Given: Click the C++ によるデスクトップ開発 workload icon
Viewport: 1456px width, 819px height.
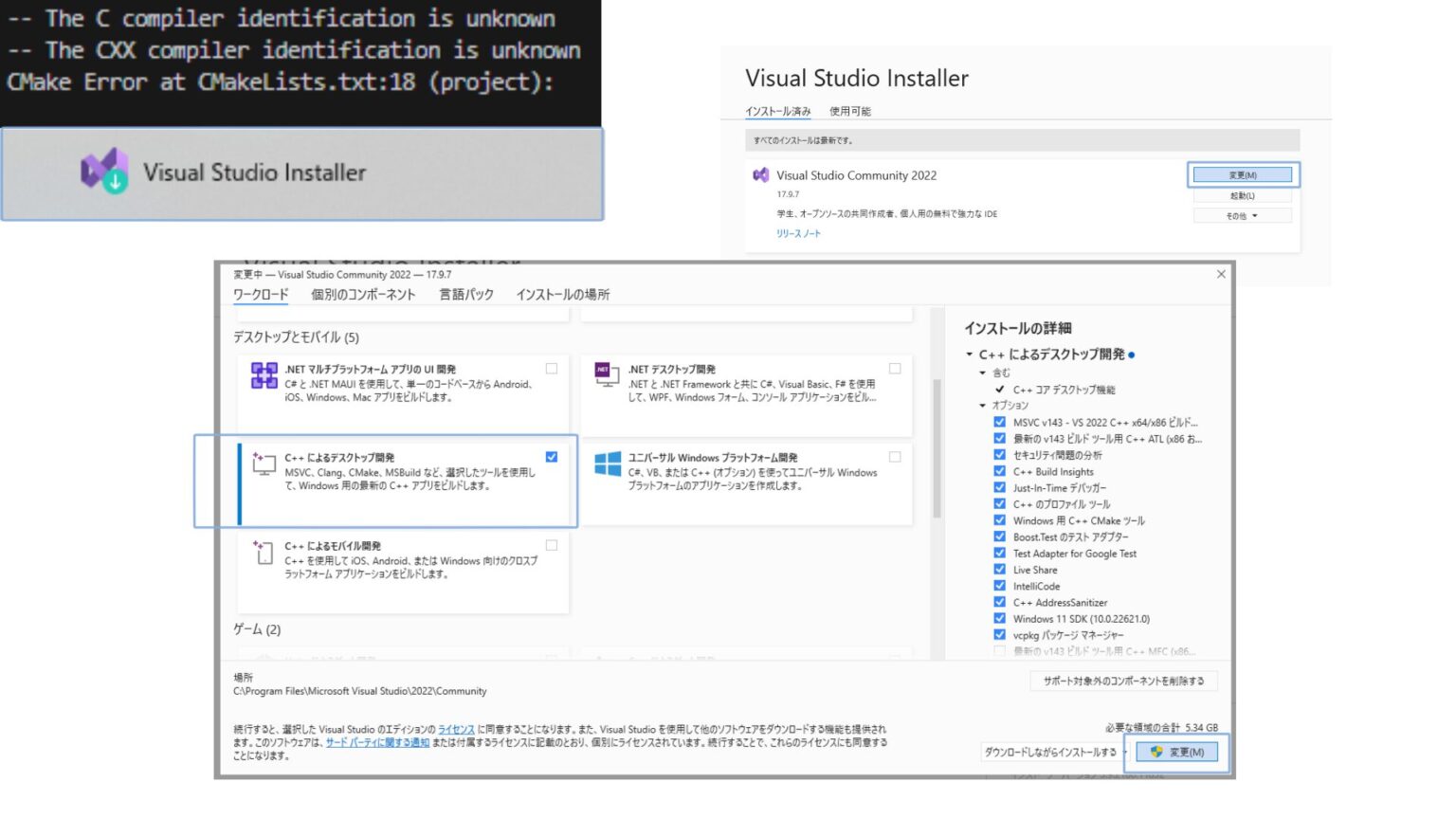Looking at the screenshot, I should click(264, 463).
